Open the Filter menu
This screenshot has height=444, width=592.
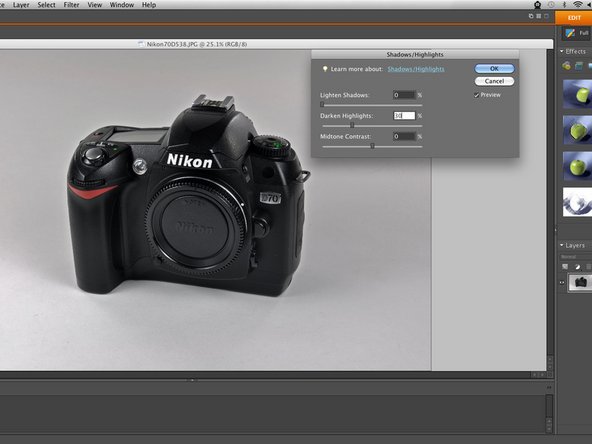[71, 5]
